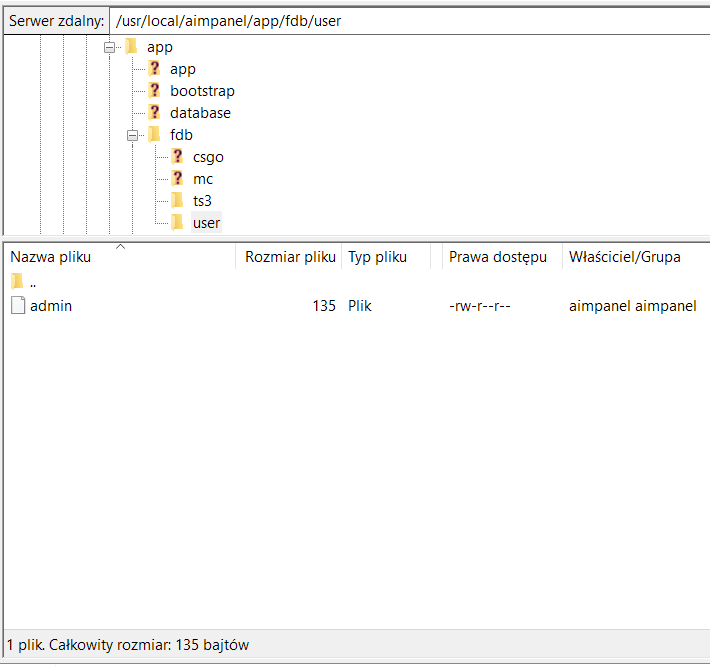Viewport: 710px width, 666px height.
Task: Click the ts3 folder icon
Action: click(x=177, y=201)
